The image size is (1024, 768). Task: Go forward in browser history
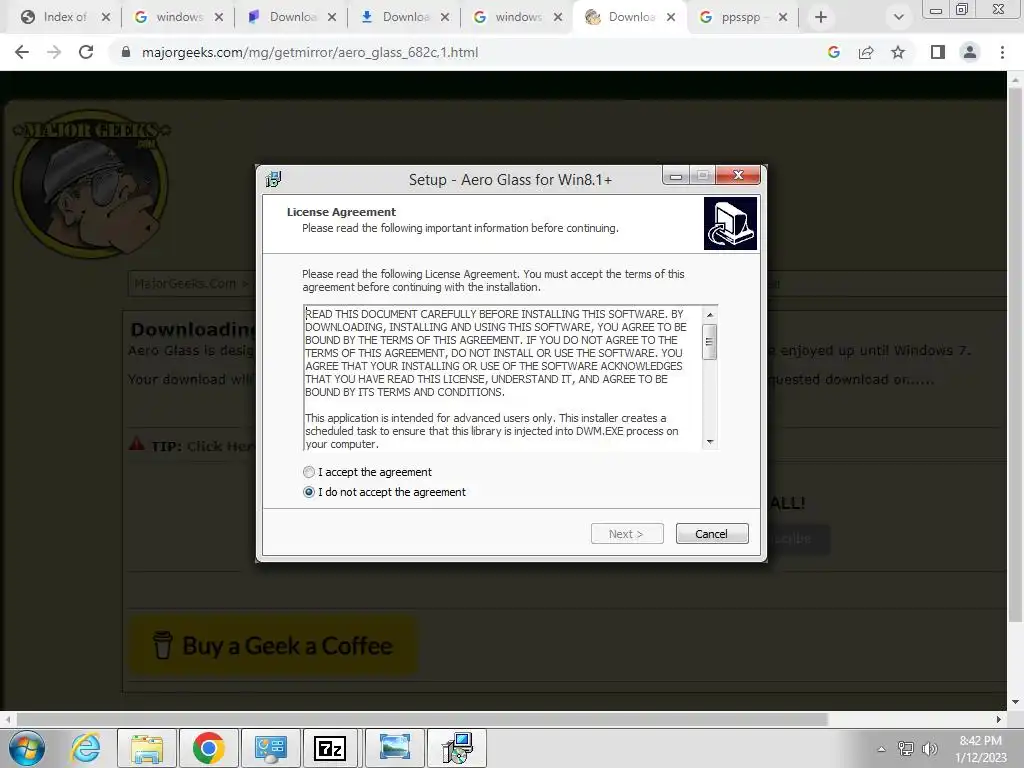coord(54,52)
